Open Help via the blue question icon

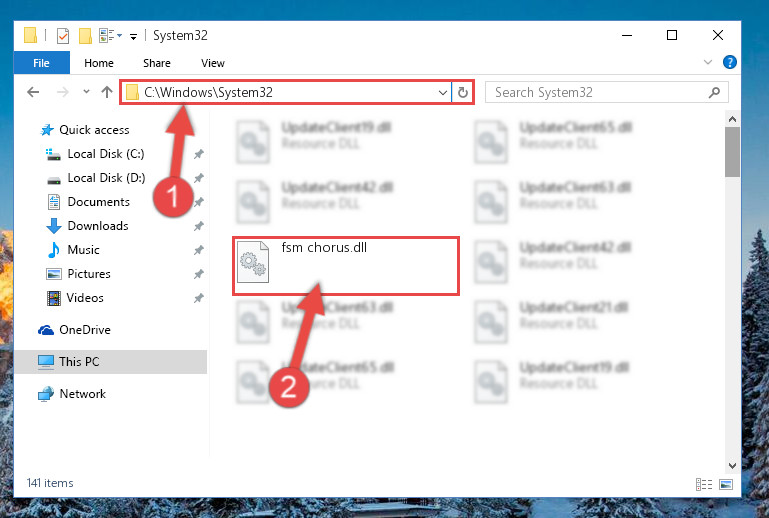point(729,62)
